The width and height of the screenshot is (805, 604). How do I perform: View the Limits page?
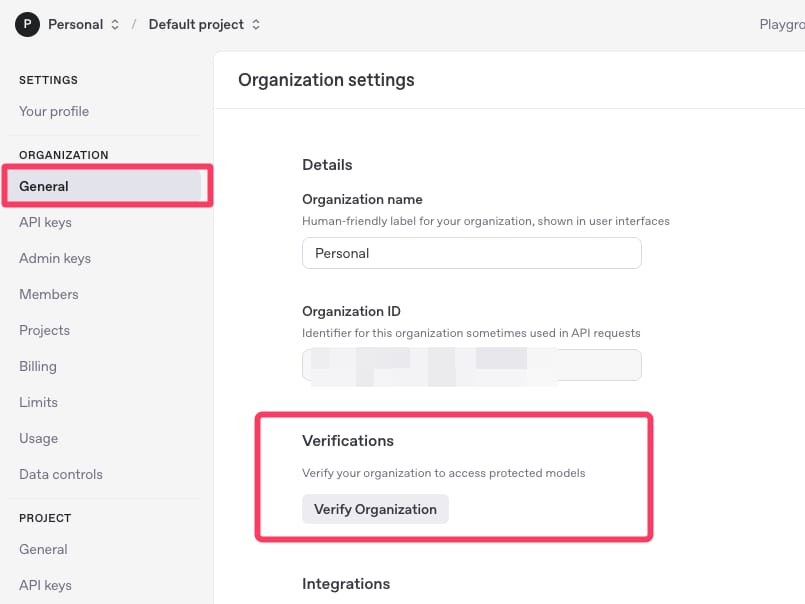(38, 402)
